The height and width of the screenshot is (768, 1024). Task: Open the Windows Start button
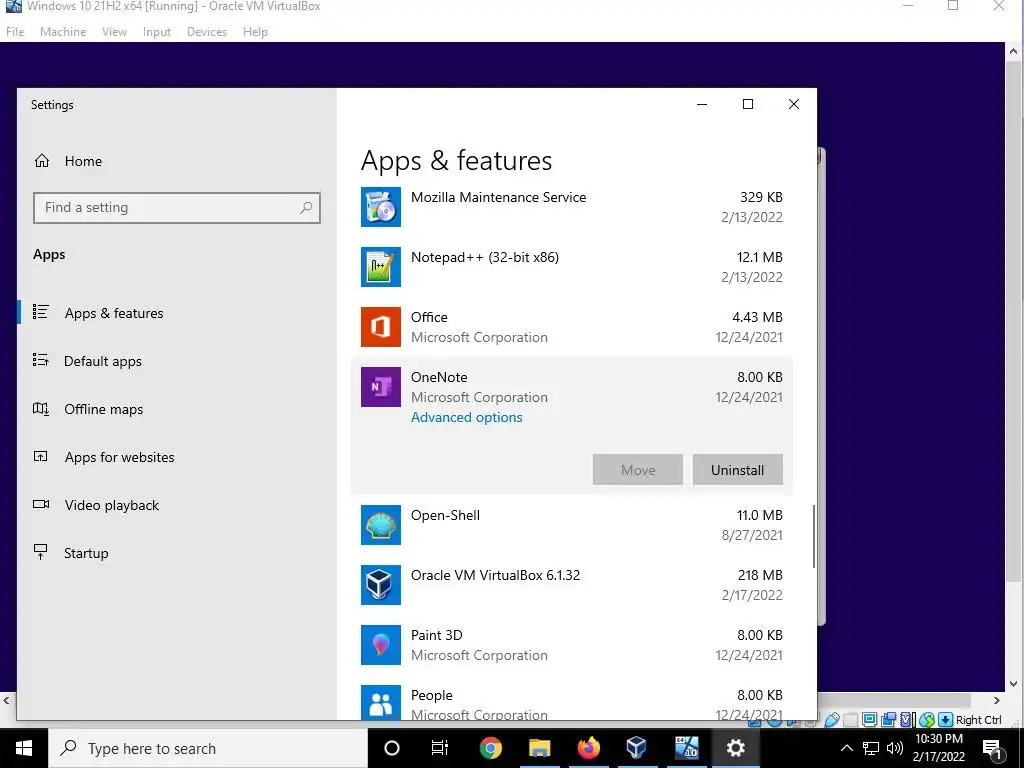click(24, 748)
